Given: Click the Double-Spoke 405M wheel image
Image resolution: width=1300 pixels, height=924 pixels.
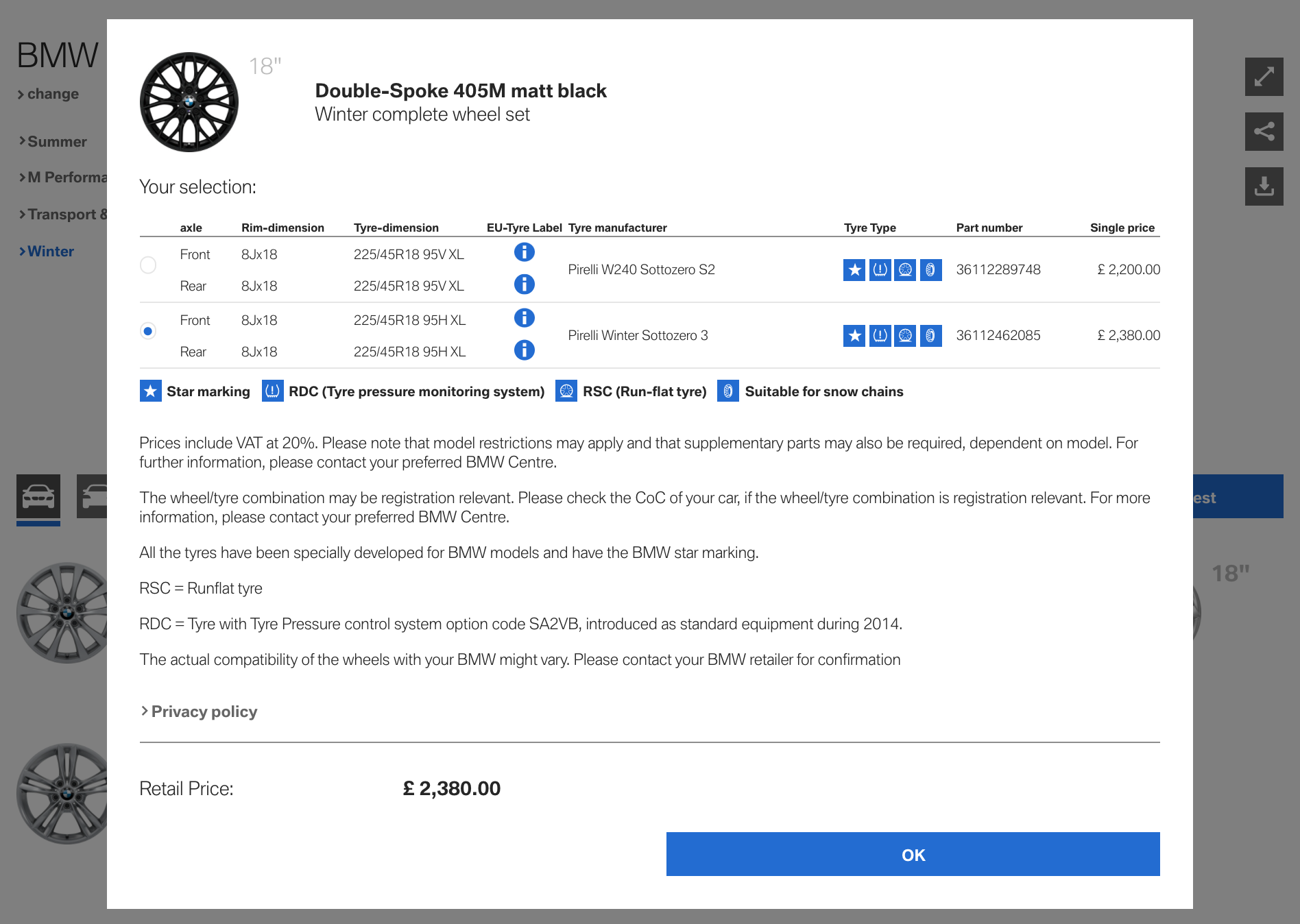Looking at the screenshot, I should click(x=189, y=102).
